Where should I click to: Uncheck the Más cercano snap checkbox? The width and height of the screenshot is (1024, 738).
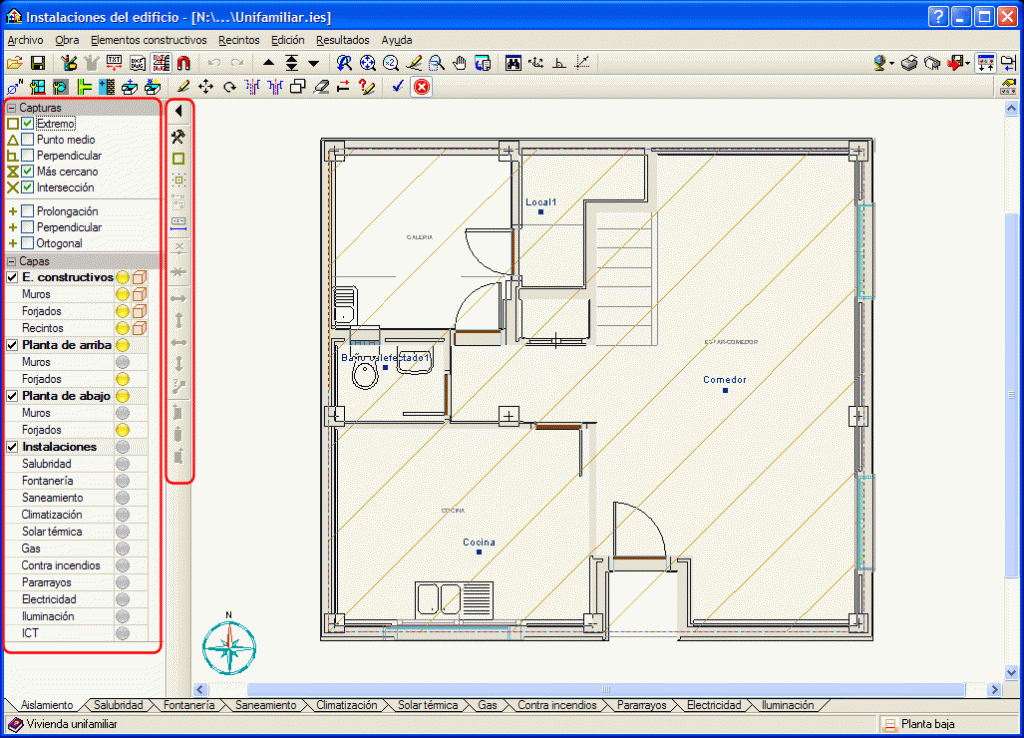tap(27, 171)
